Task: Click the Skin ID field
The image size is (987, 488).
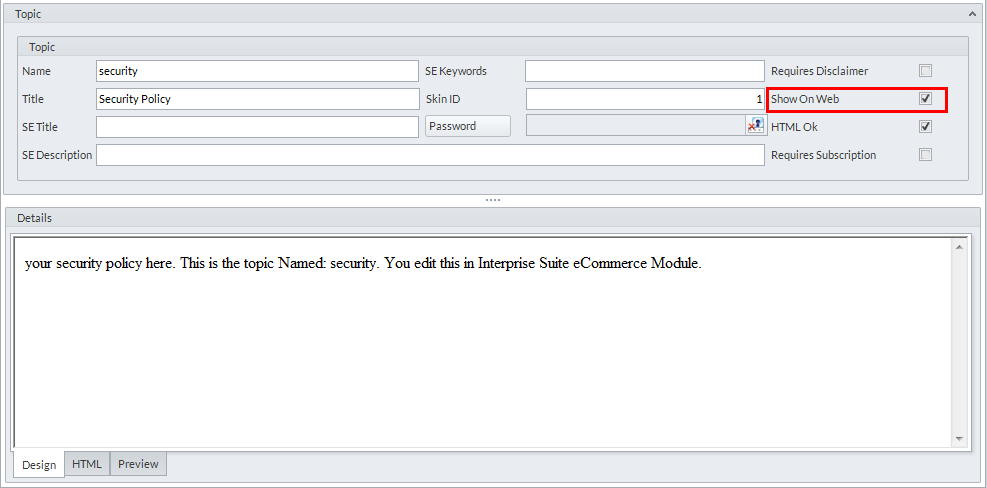Action: click(644, 99)
